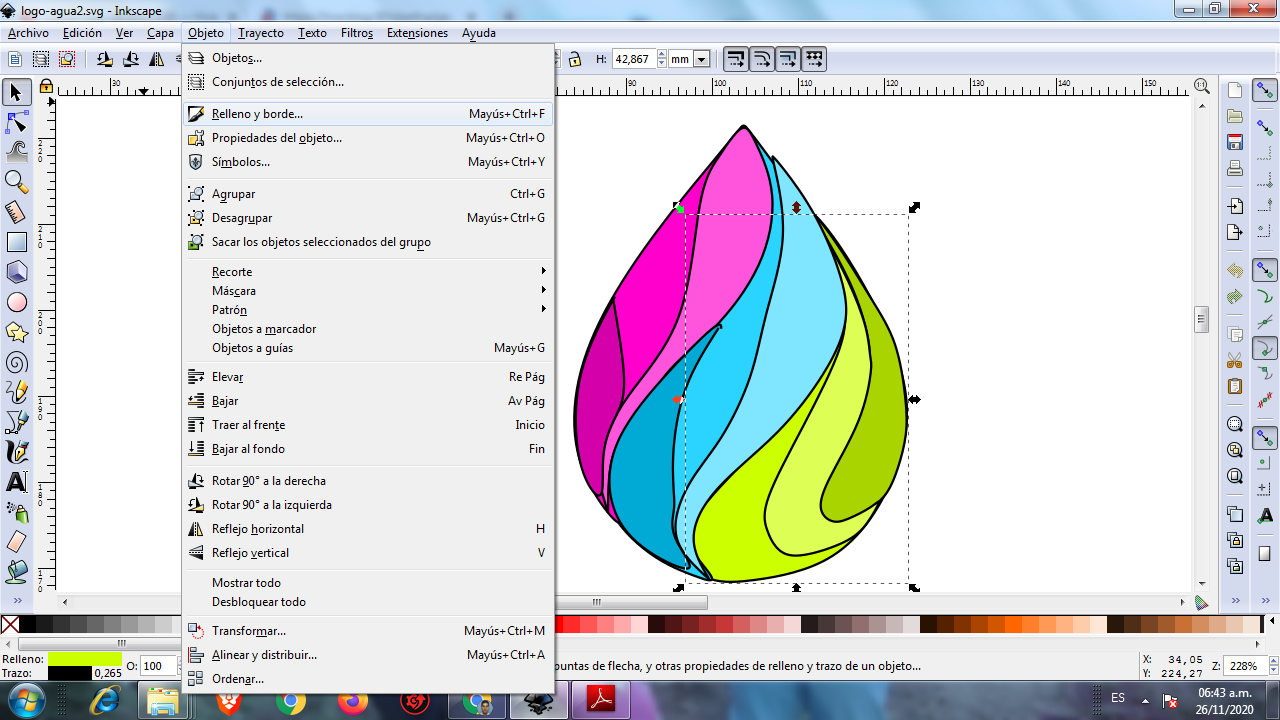
Task: Select the Tweak tool
Action: 16,151
